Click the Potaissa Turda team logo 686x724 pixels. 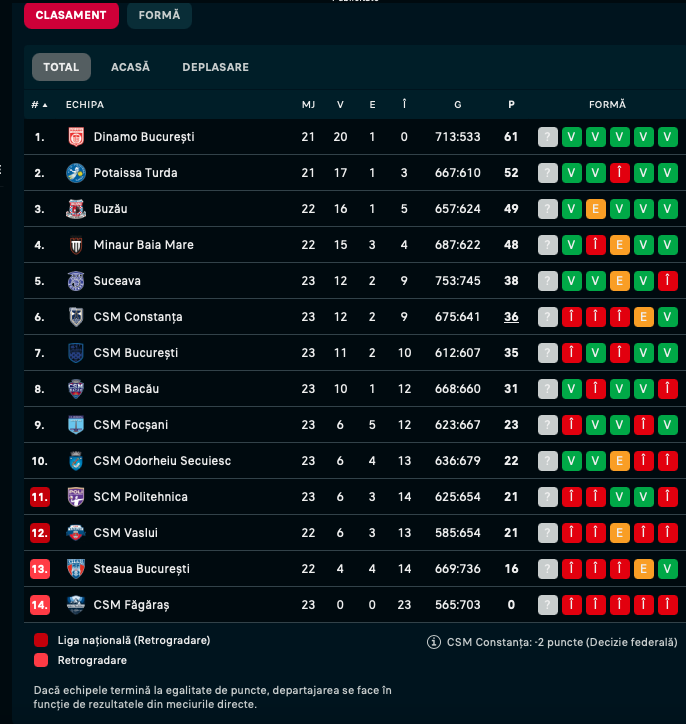[x=76, y=173]
